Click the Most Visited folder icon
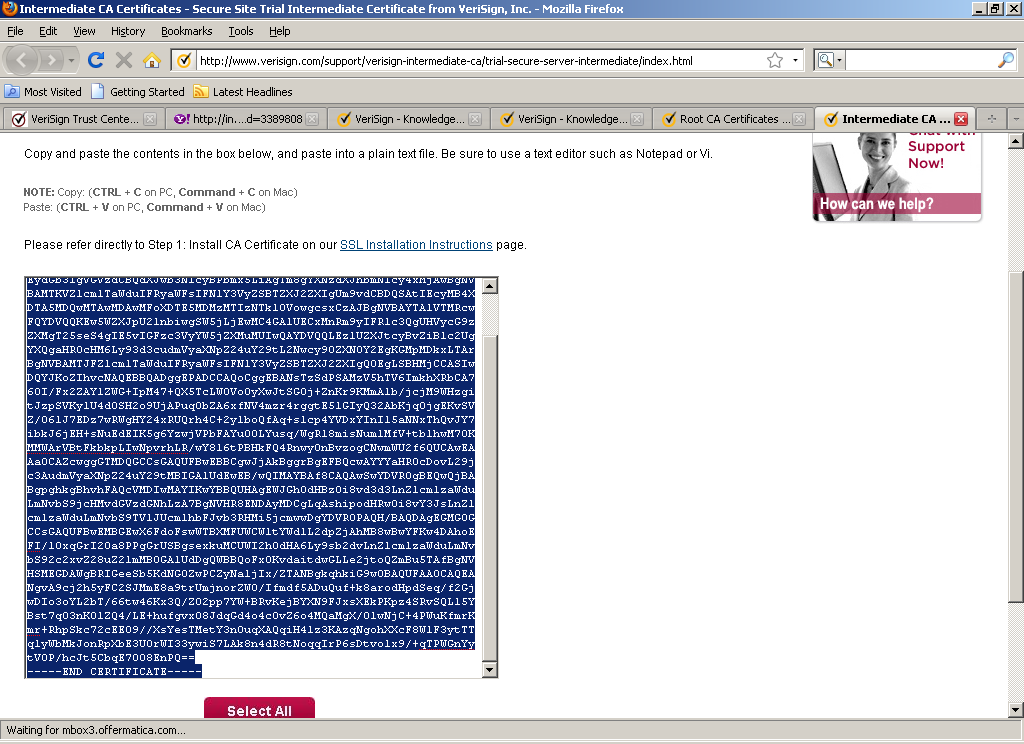Viewport: 1024px width, 744px height. coord(12,91)
